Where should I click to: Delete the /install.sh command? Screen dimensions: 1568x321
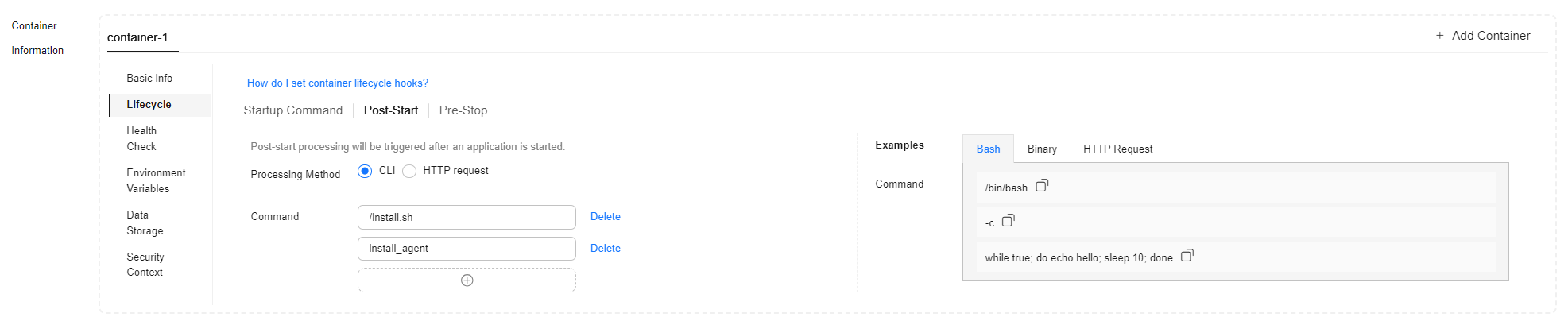[x=606, y=217]
